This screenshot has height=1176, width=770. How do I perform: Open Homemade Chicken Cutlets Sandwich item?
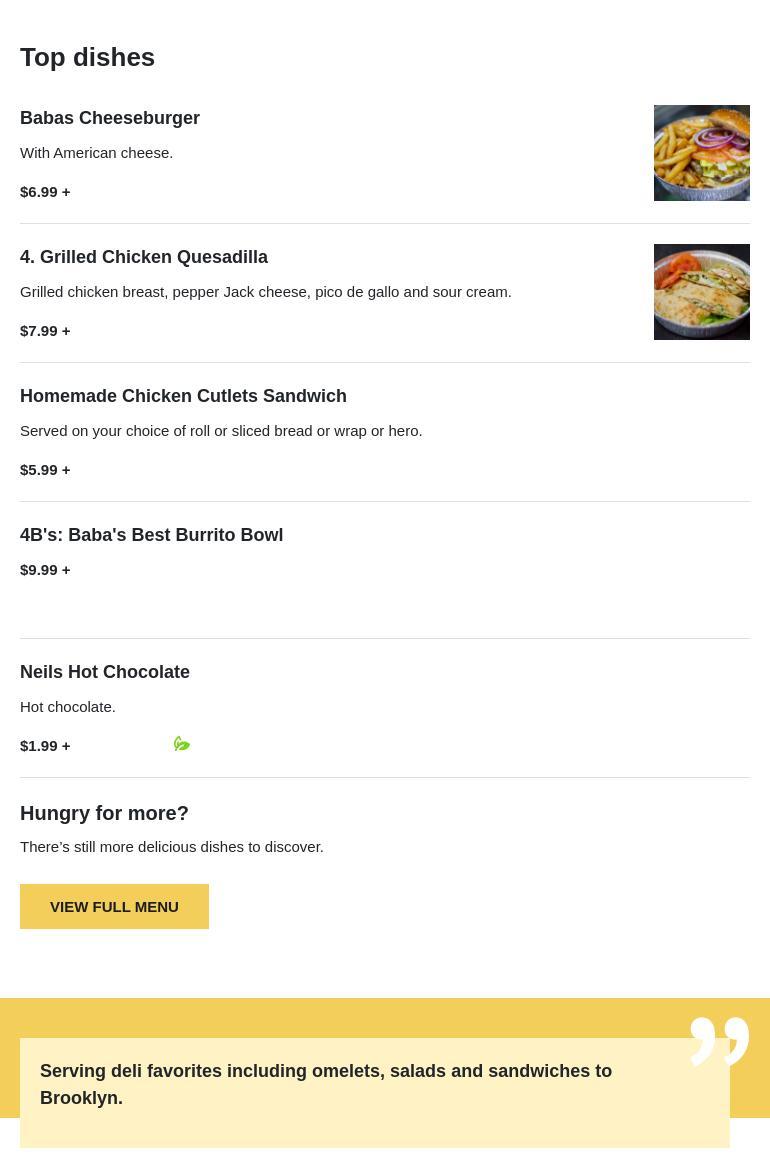click(x=183, y=396)
